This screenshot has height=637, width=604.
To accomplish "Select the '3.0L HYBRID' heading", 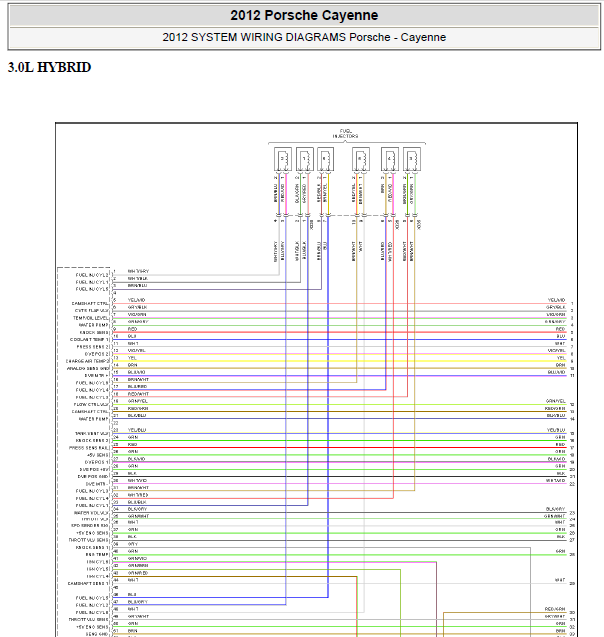I will click(49, 67).
